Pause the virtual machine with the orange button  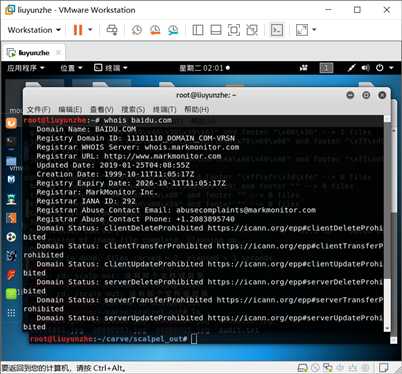tap(78, 30)
